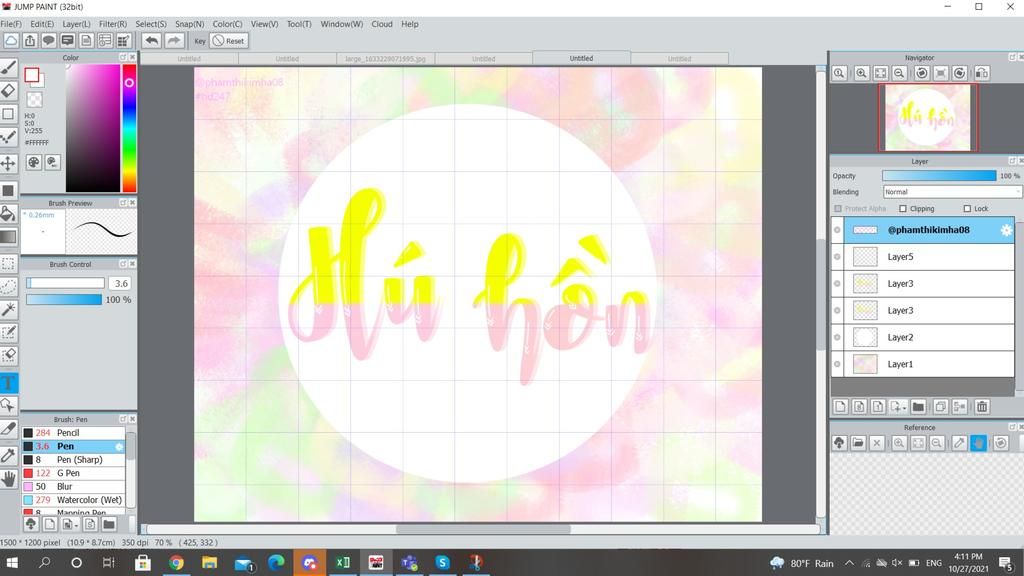Select the Brush tool in left toolbar
Image resolution: width=1024 pixels, height=576 pixels.
[x=8, y=68]
